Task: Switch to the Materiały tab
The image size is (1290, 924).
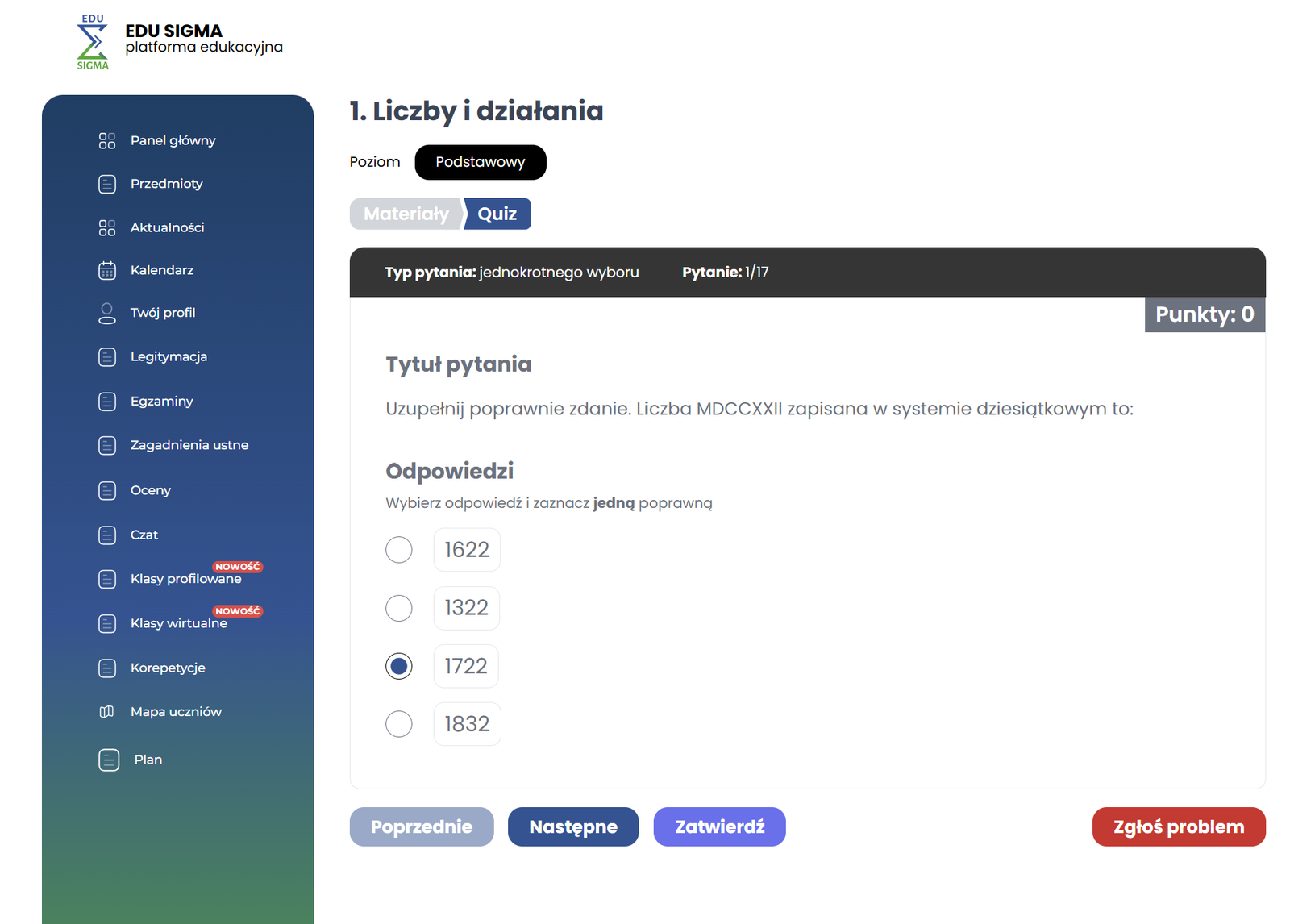Action: tap(406, 214)
